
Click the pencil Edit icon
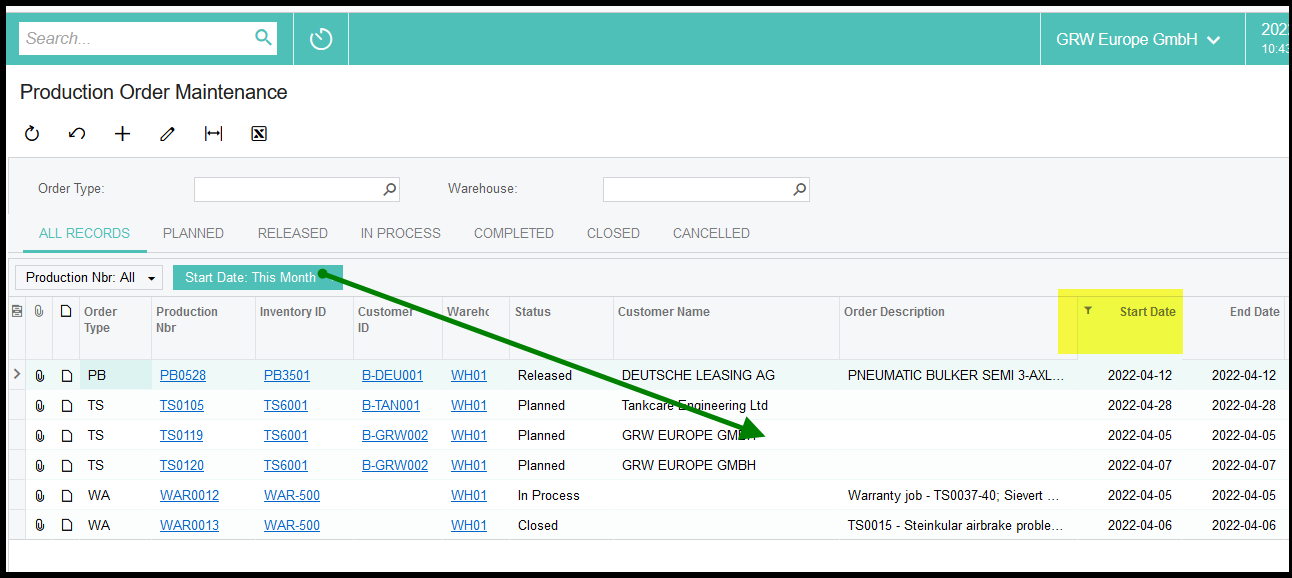pyautogui.click(x=167, y=134)
